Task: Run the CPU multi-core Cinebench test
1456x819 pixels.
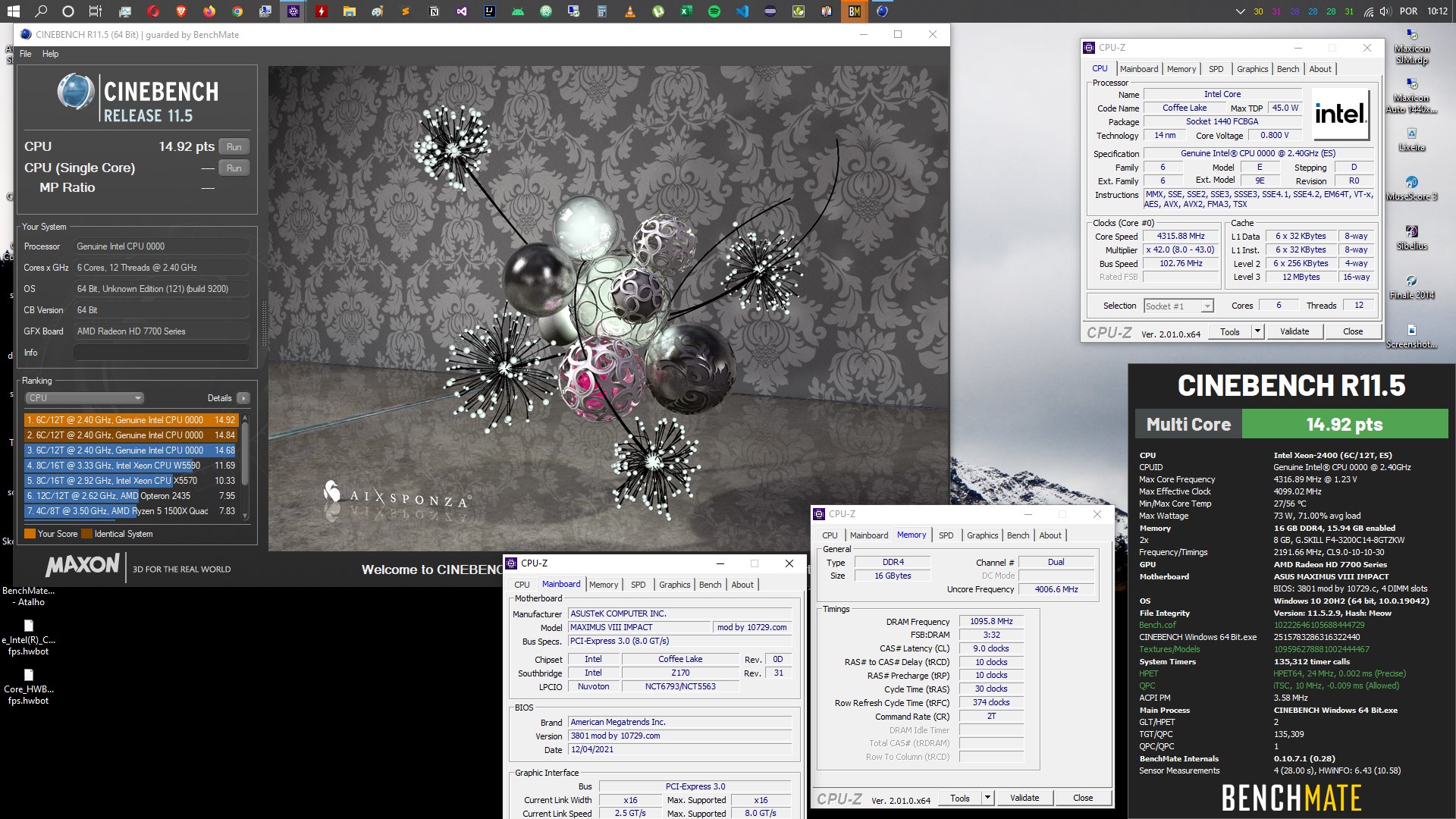Action: click(x=234, y=147)
